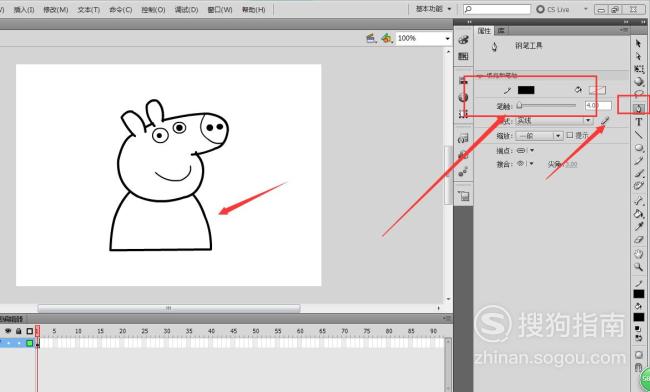This screenshot has height=392, width=650.
Task: Open the 文本(T) menu
Action: (x=89, y=10)
